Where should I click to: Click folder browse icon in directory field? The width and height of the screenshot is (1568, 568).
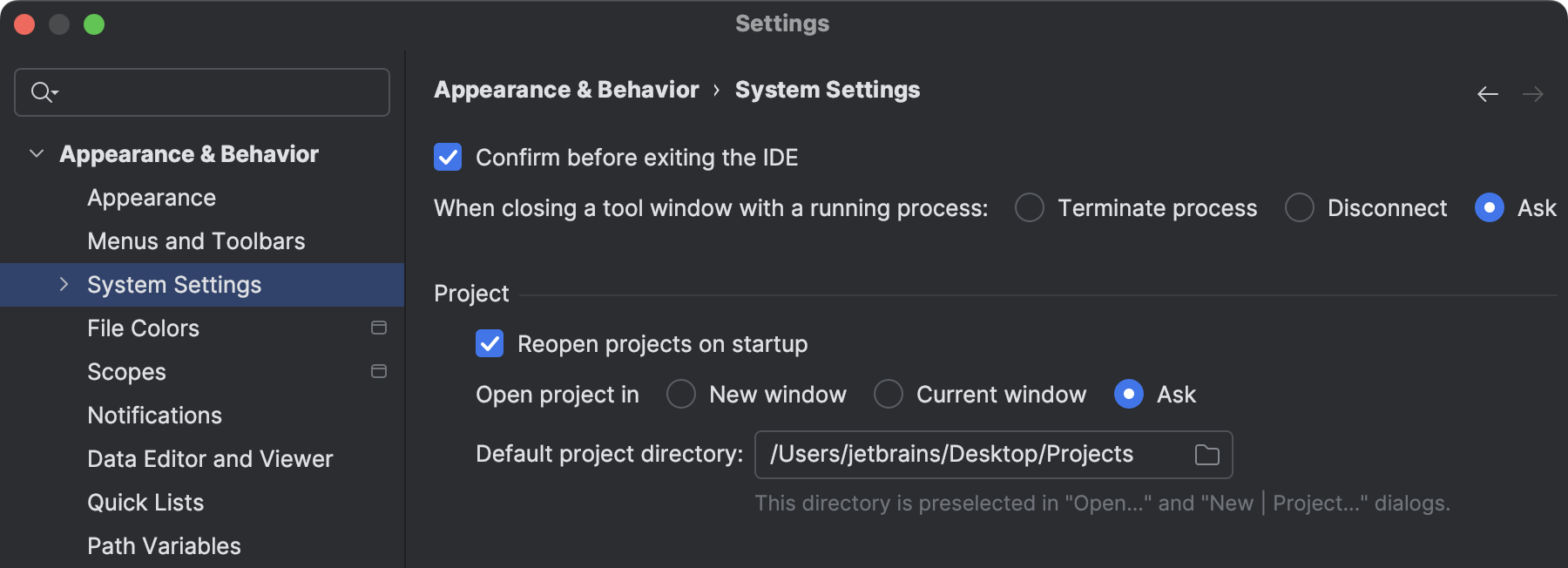pos(1206,455)
